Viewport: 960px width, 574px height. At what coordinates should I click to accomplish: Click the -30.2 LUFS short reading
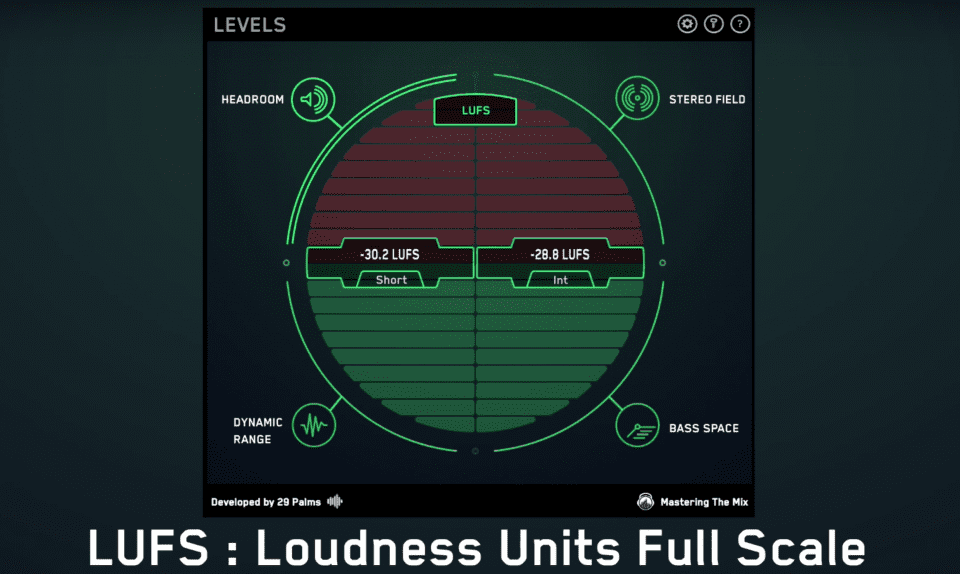[x=389, y=255]
